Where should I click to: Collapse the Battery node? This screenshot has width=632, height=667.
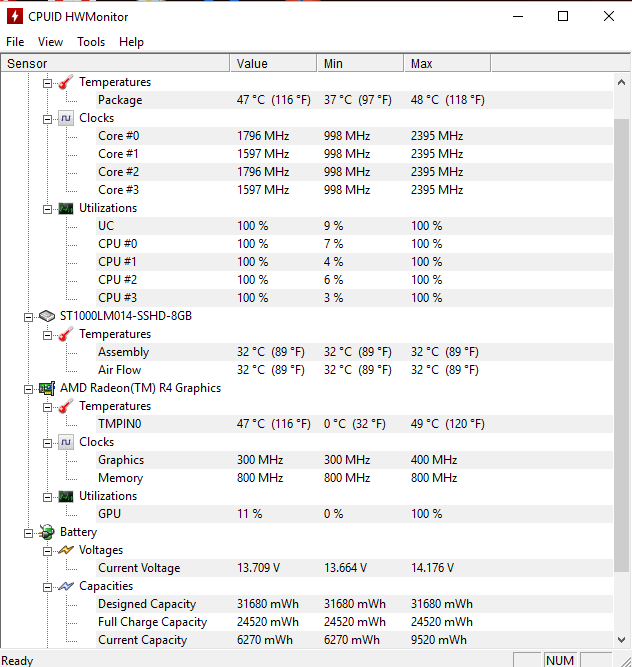[28, 533]
